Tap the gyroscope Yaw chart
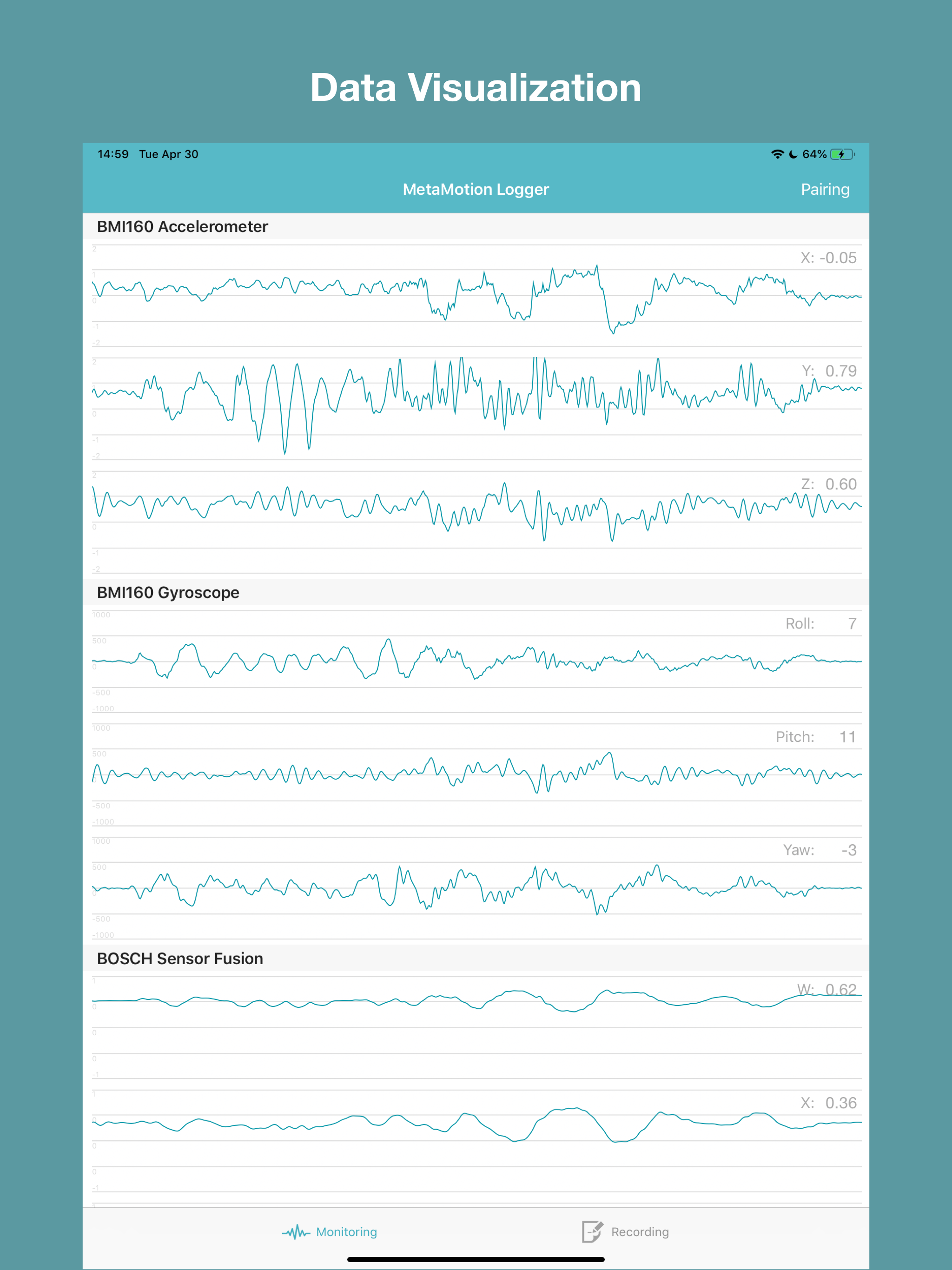Viewport: 952px width, 1270px height. pos(476,887)
